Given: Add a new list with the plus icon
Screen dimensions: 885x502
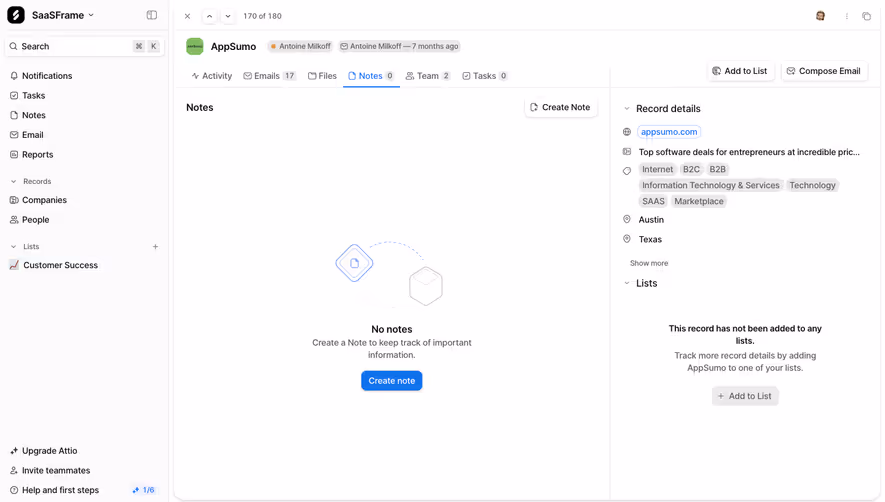Looking at the screenshot, I should (x=155, y=247).
